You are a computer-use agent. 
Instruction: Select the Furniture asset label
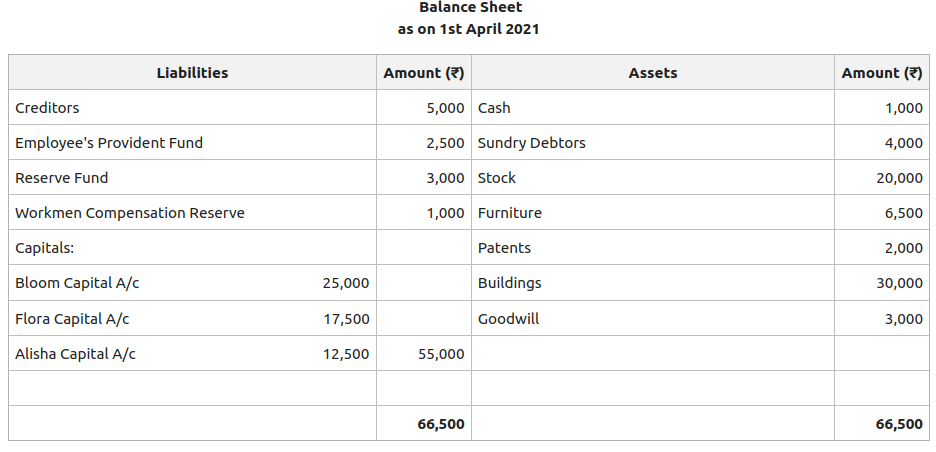510,213
